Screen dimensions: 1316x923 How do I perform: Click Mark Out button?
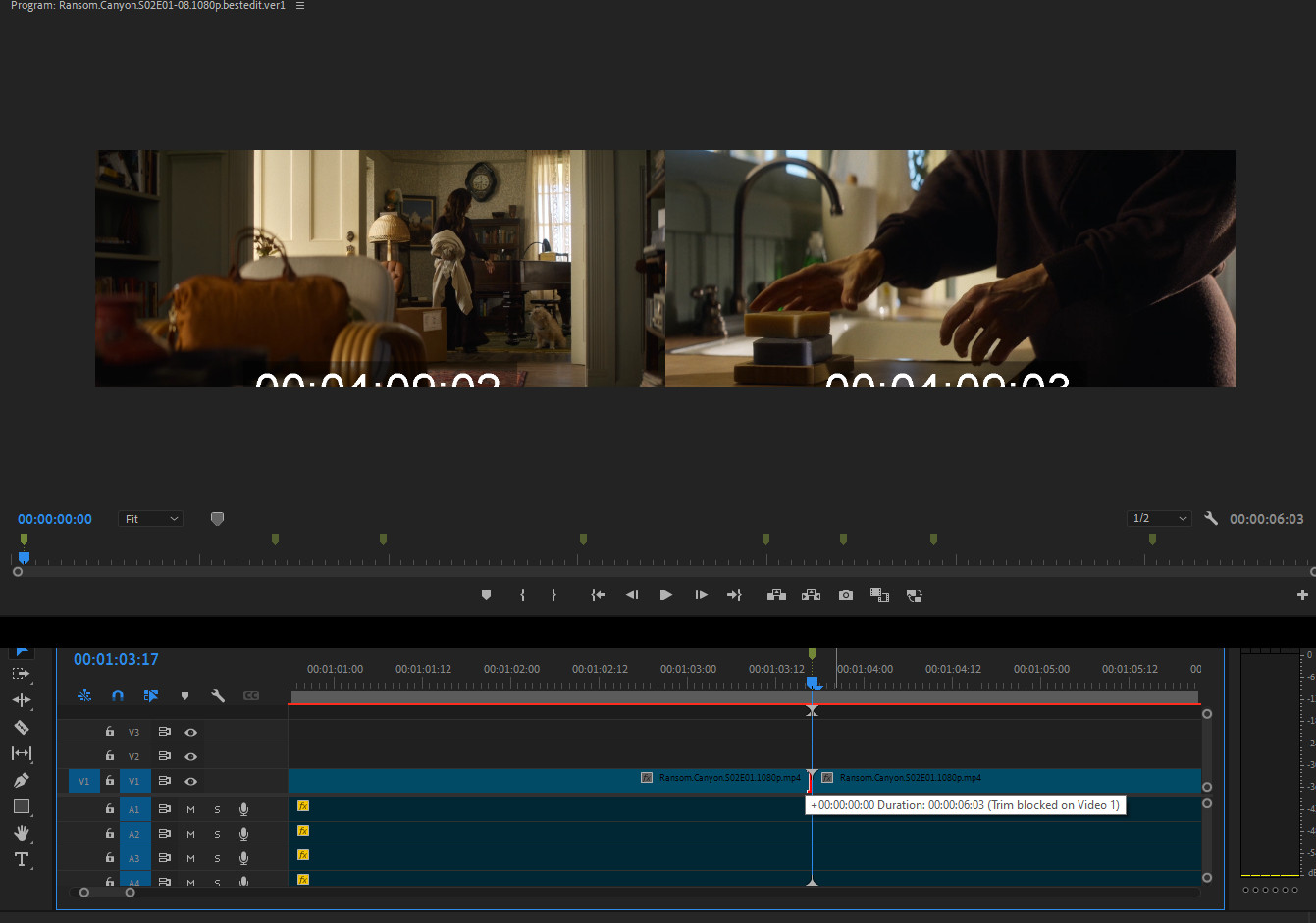[553, 595]
